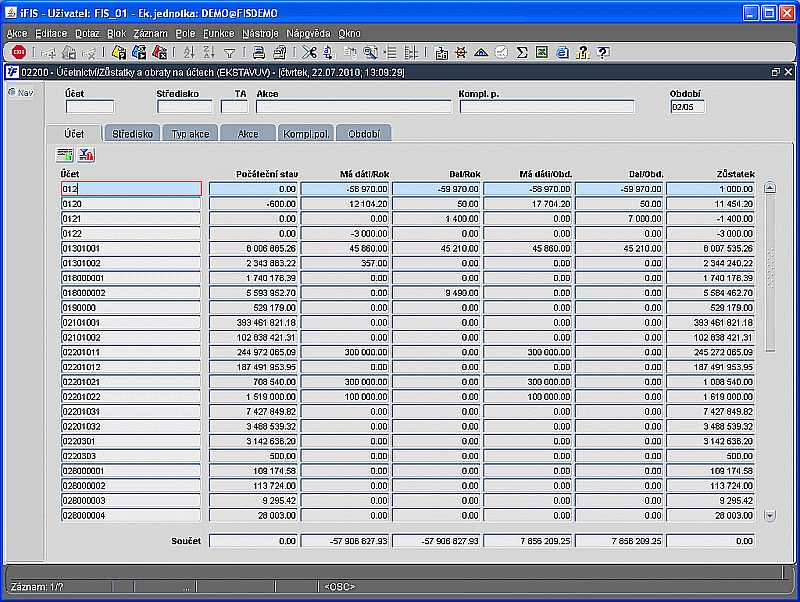Click the Účet filter input field
800x602 pixels.
(x=90, y=107)
